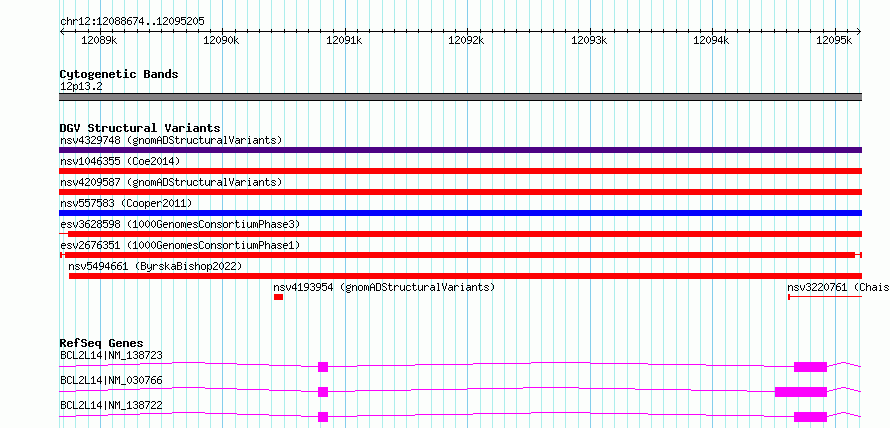This screenshot has height=428, width=890.
Task: Select the red nsv5494661 variant bar
Action: coord(465,276)
